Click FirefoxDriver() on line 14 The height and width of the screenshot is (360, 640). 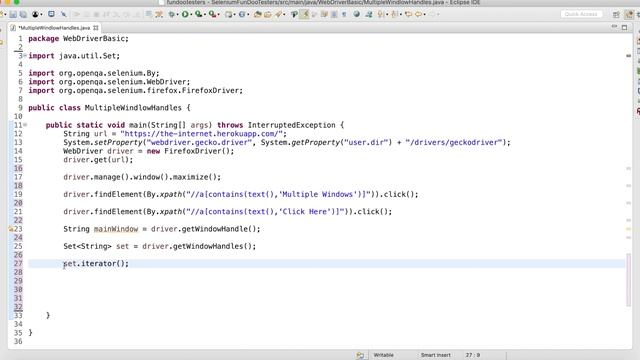[197, 151]
